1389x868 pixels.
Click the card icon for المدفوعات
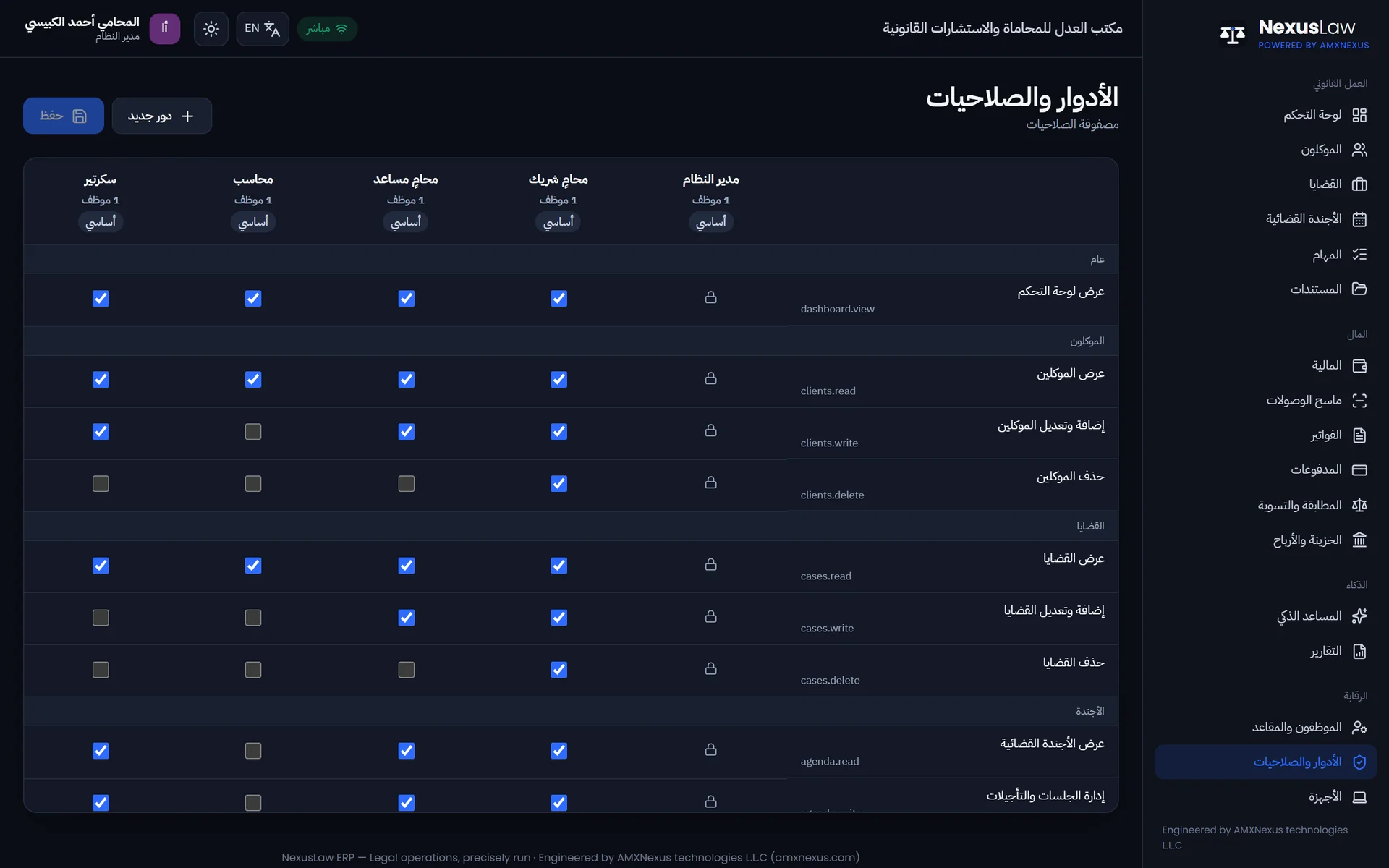(x=1359, y=470)
